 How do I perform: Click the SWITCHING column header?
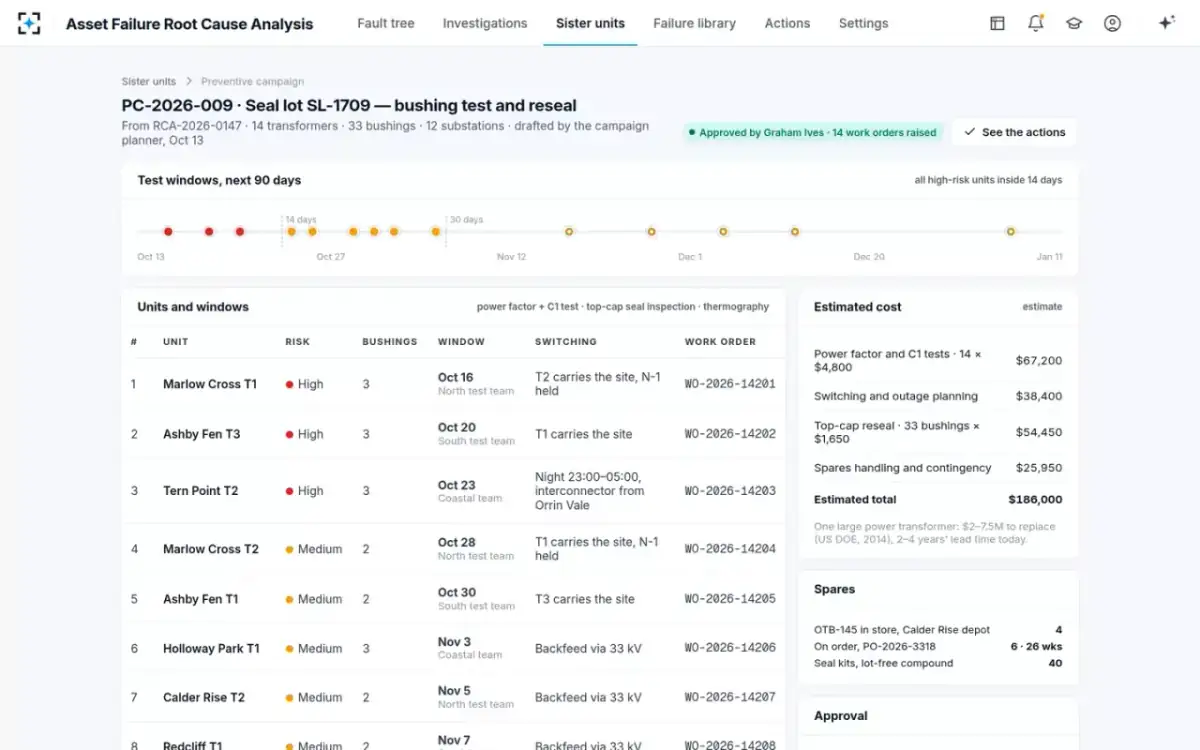pos(566,342)
